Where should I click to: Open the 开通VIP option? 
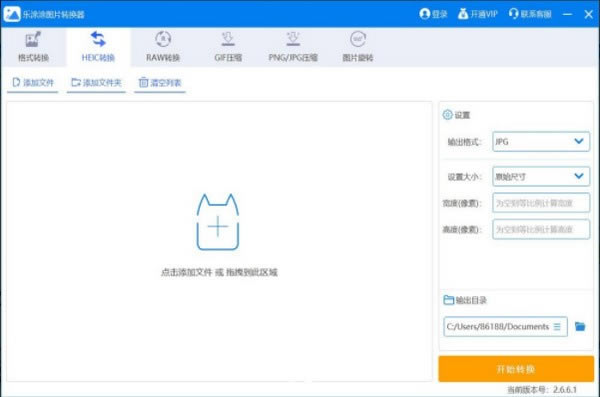pos(478,14)
